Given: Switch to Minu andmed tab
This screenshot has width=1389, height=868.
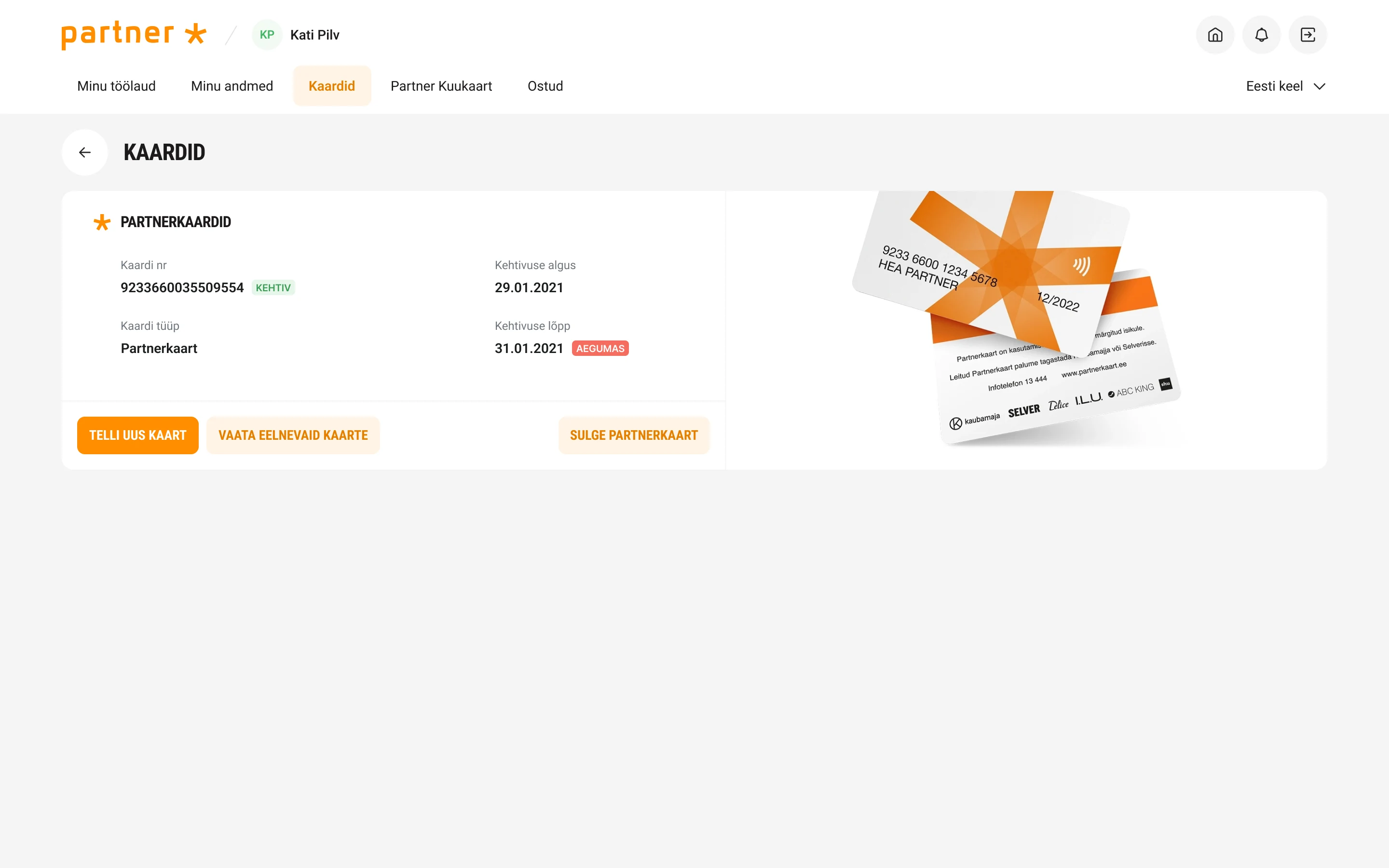Looking at the screenshot, I should click(x=232, y=86).
